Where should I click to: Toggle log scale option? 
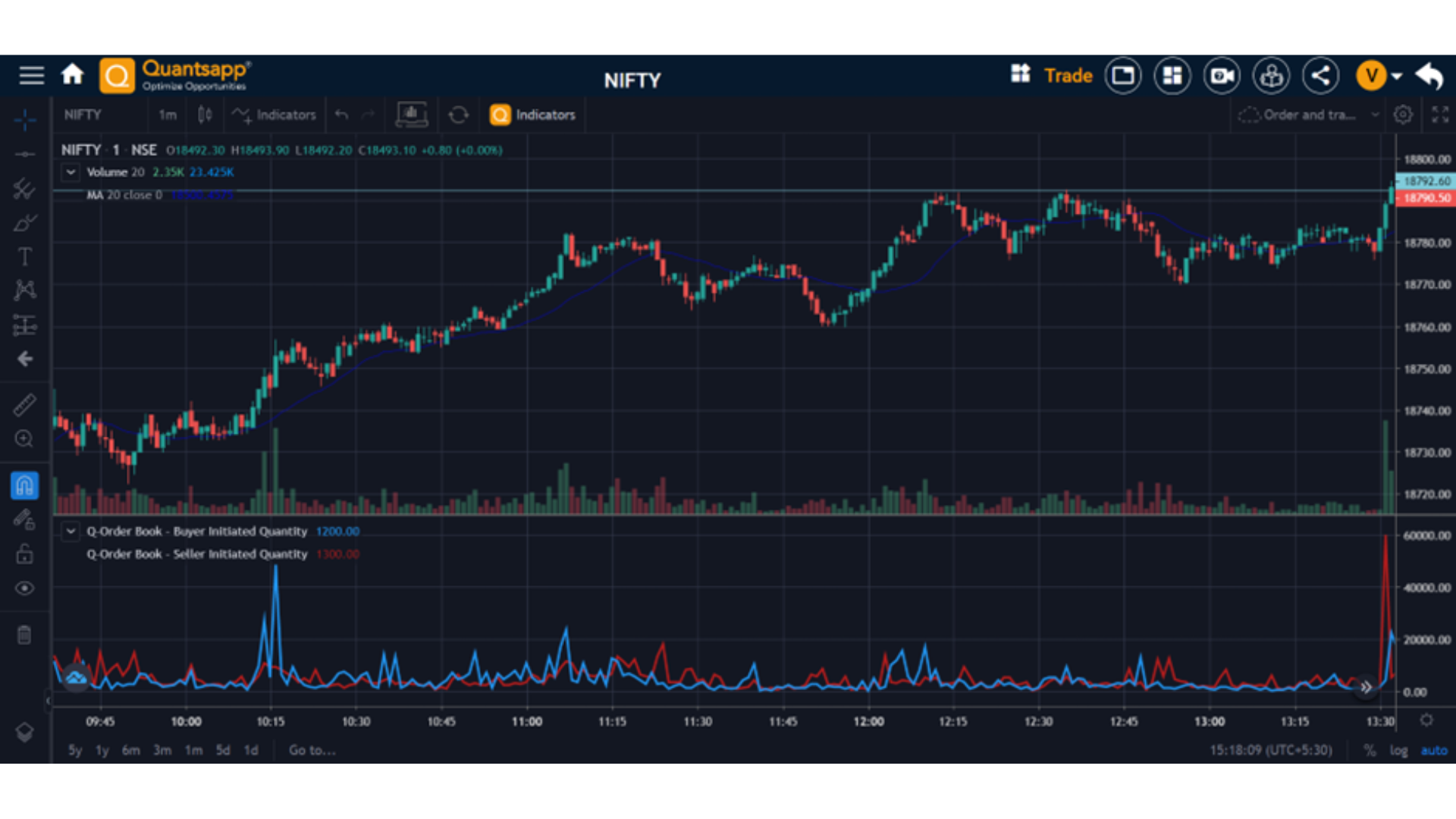click(x=1398, y=750)
